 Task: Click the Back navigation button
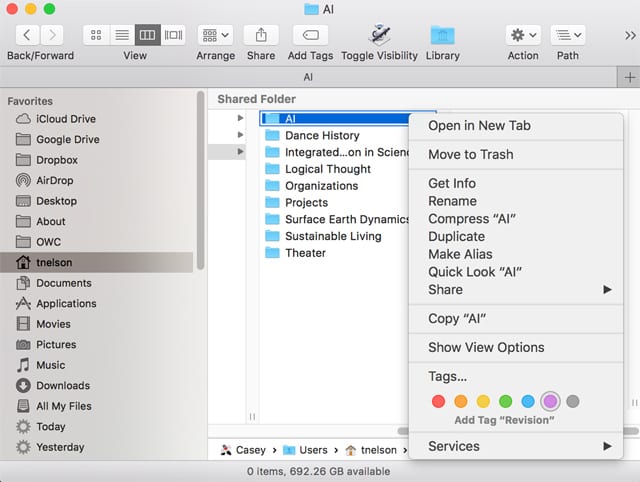[x=24, y=35]
